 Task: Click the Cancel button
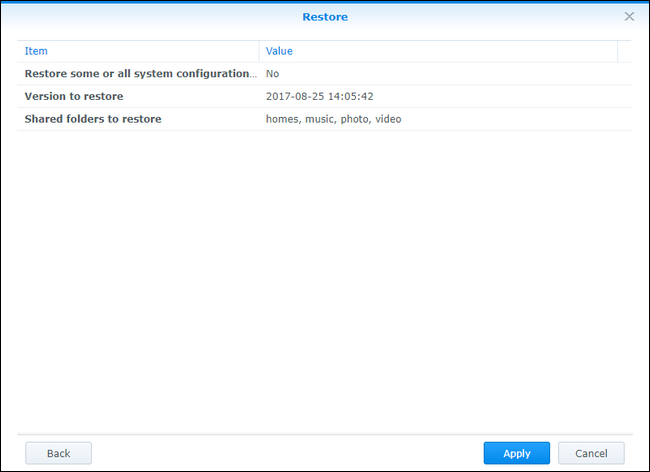pyautogui.click(x=591, y=453)
